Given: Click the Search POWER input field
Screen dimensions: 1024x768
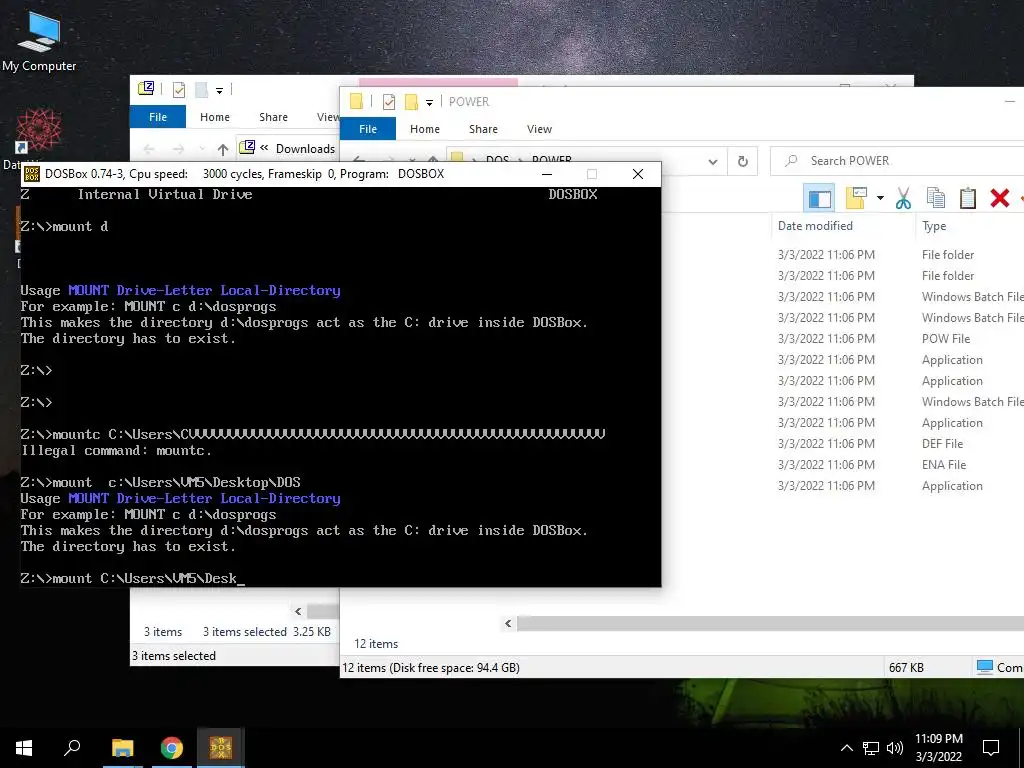Looking at the screenshot, I should (x=897, y=161).
